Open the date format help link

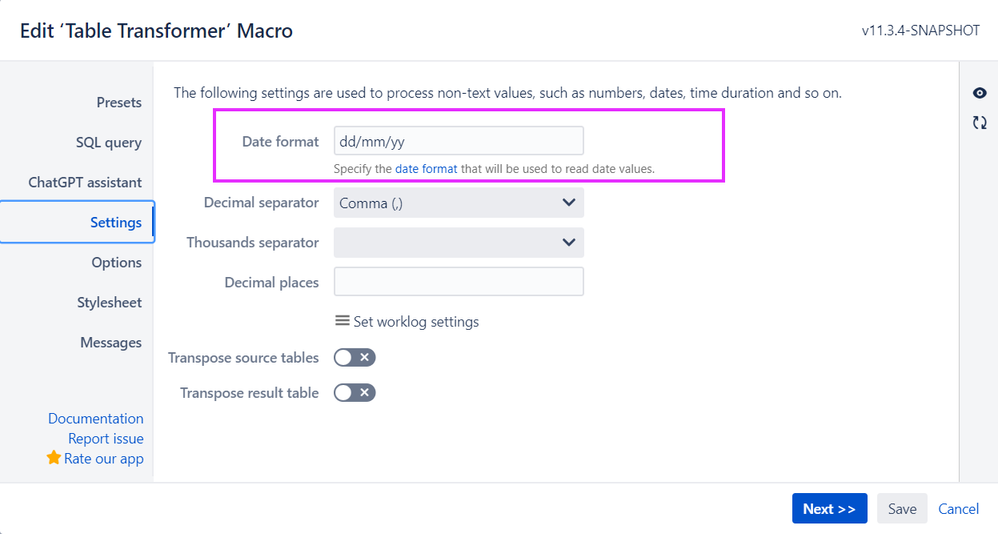tap(426, 169)
